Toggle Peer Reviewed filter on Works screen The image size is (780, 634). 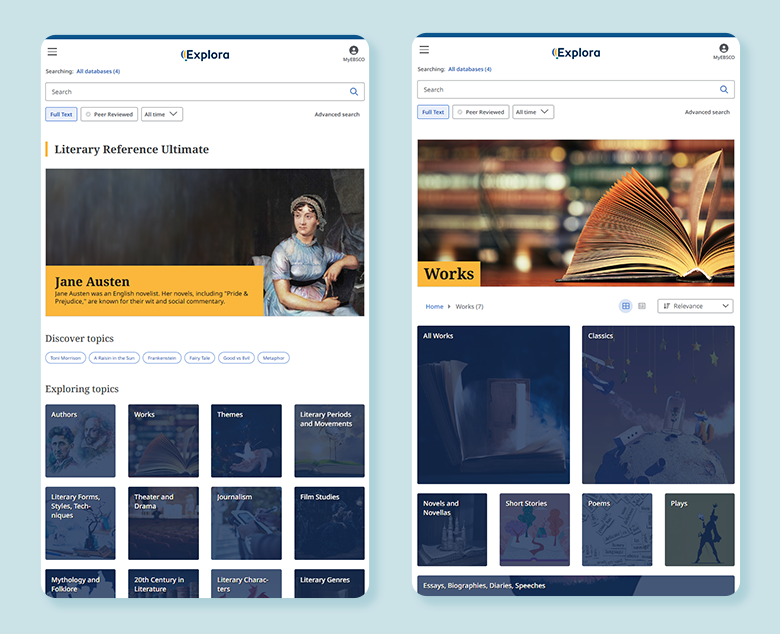point(481,112)
